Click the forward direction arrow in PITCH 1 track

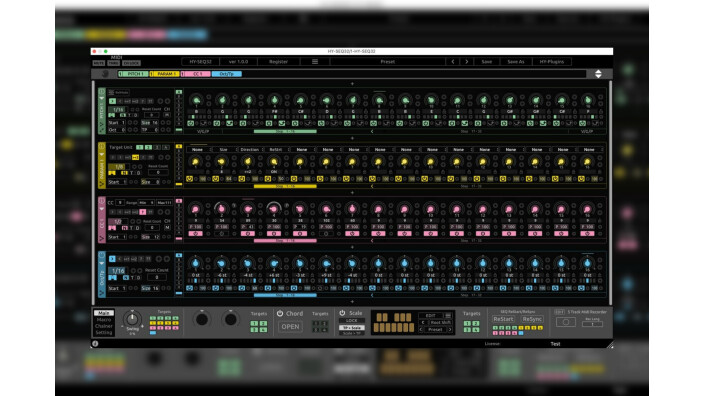(112, 101)
